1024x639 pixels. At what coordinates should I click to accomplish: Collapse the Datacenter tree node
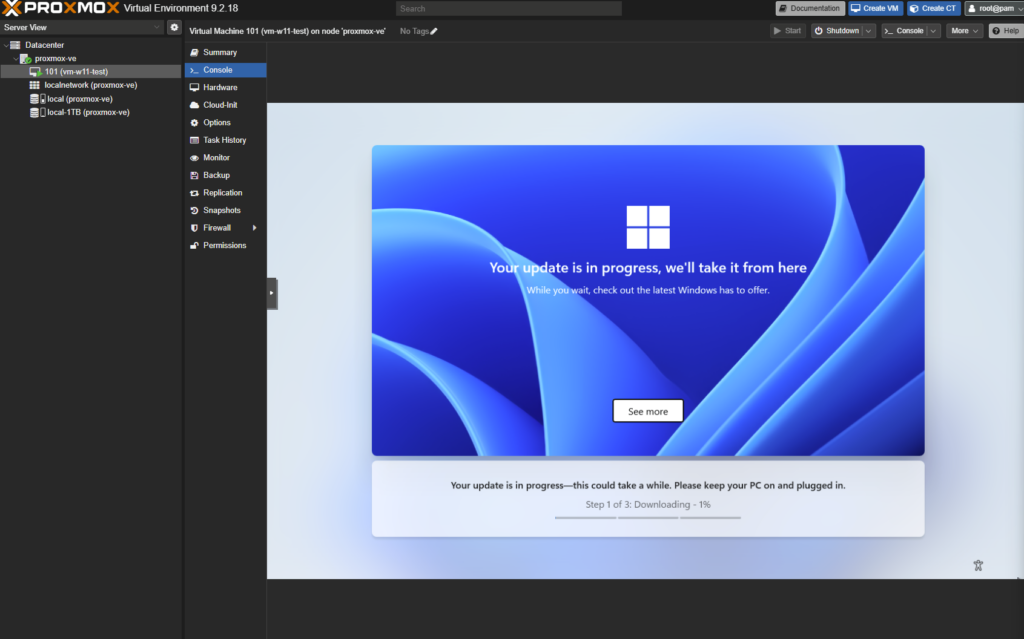pos(6,45)
